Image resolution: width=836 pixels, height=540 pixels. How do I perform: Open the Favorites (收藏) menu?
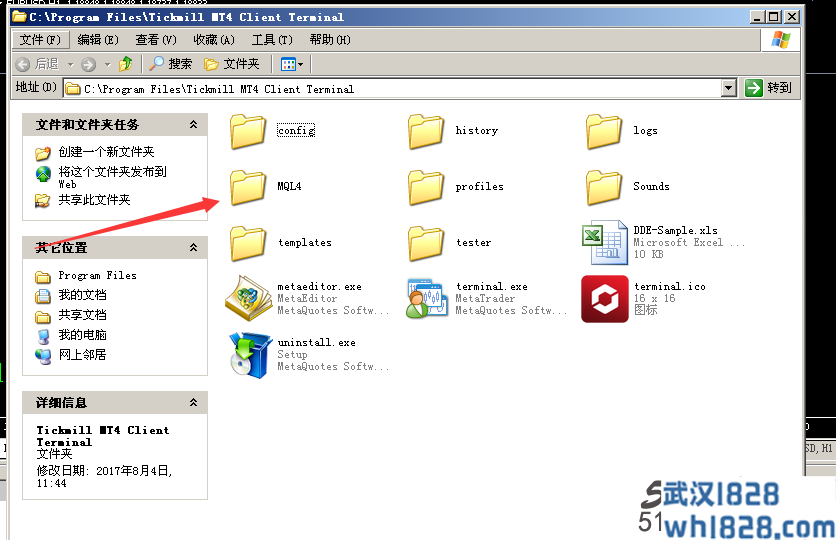(214, 40)
